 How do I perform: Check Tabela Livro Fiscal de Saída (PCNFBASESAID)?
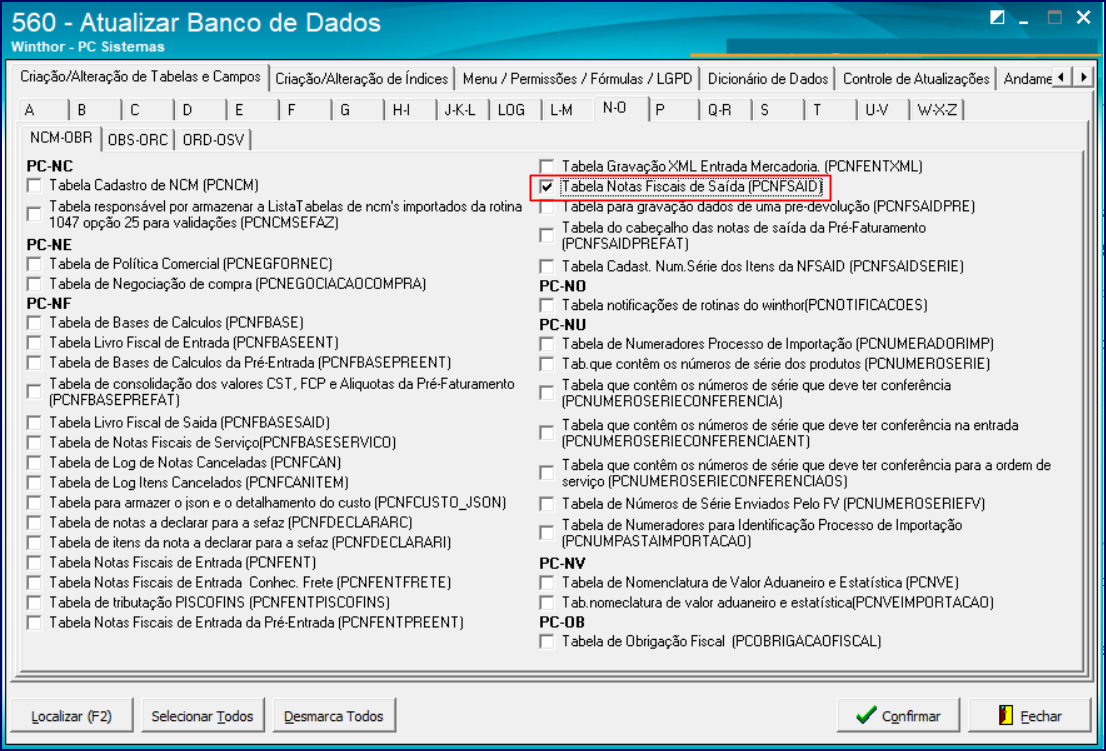[x=34, y=422]
